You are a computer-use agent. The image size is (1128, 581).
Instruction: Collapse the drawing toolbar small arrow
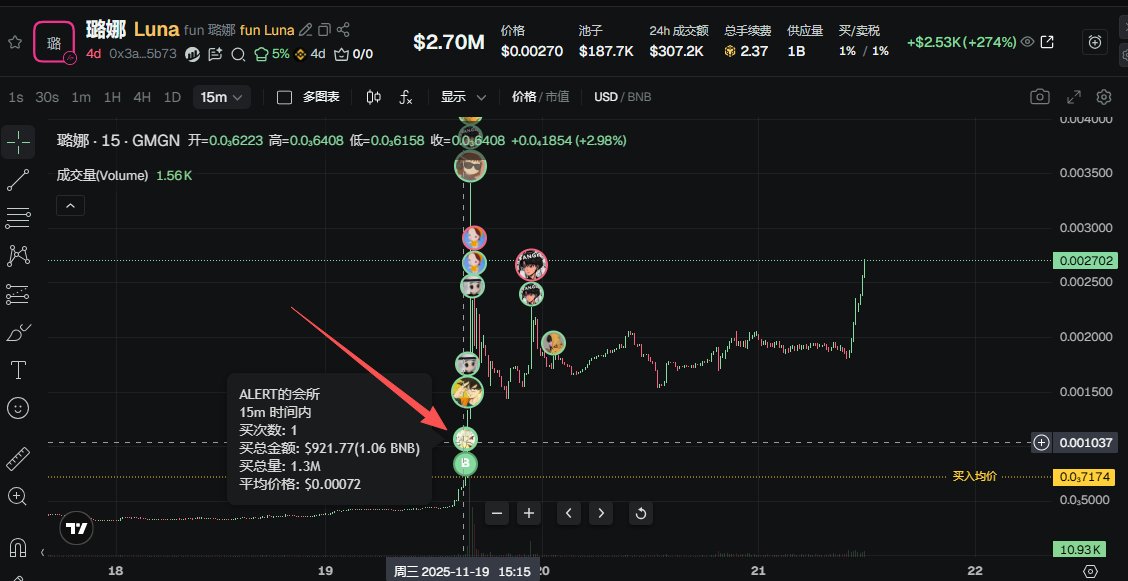[x=42, y=552]
